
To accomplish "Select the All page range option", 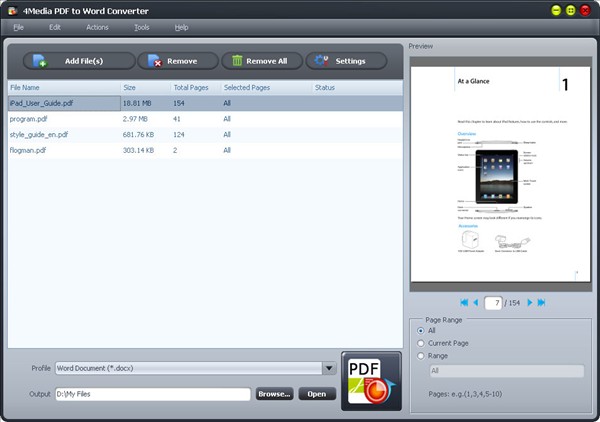I will pos(420,330).
